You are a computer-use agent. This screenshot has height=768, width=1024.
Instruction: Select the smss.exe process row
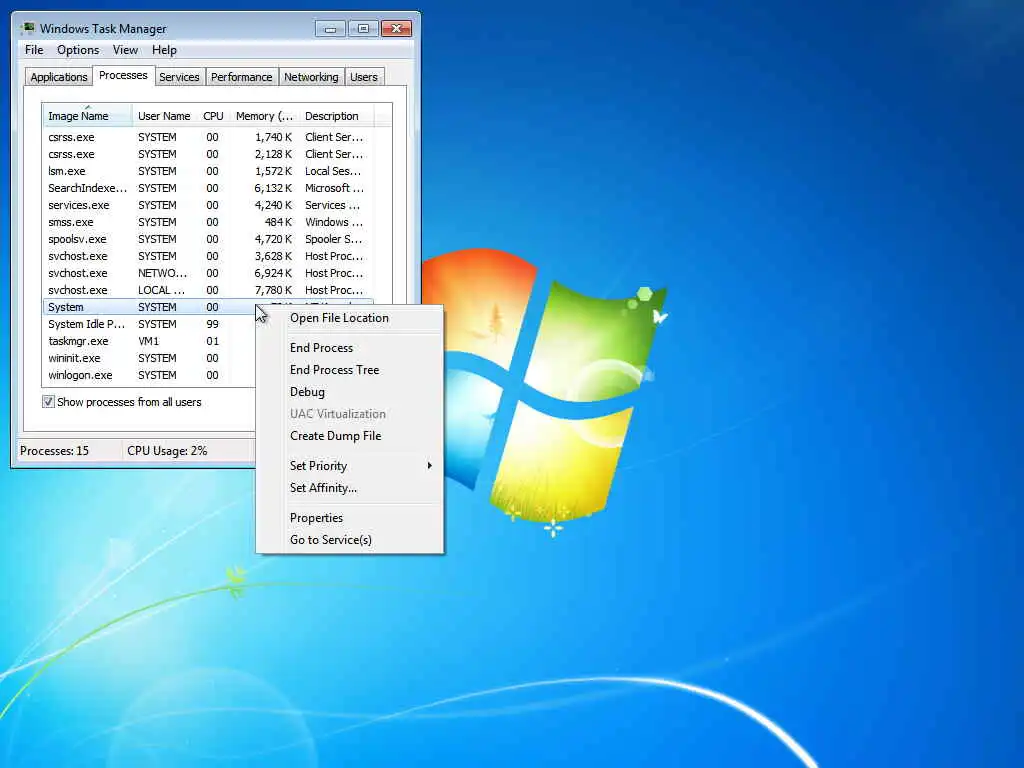coord(208,222)
